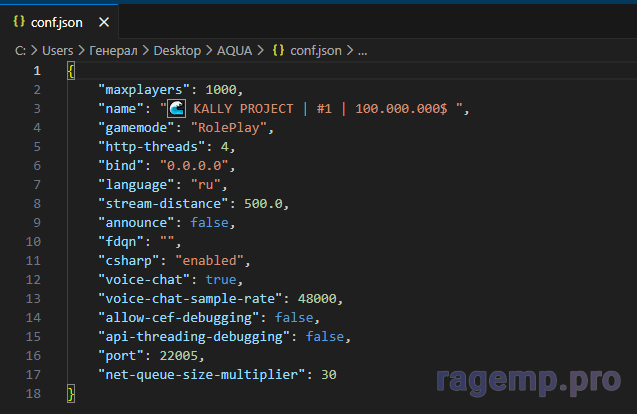
Task: Click the conf.json breadcrumb file name
Action: [316, 49]
